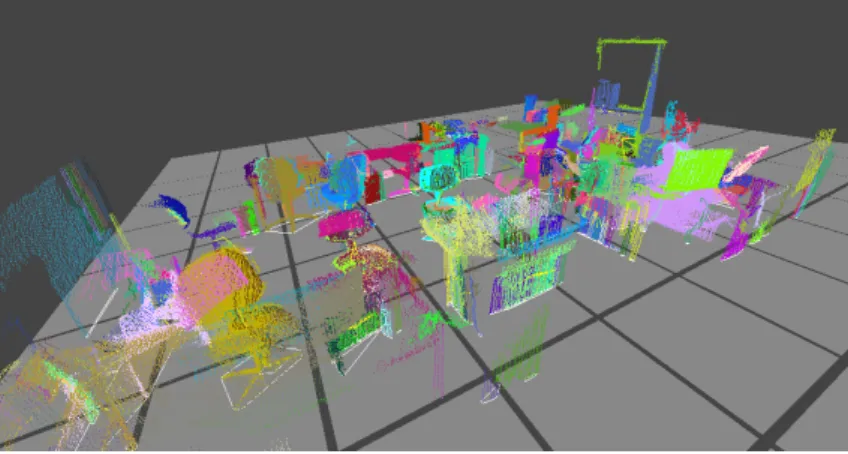The width and height of the screenshot is (848, 454).
Task: Select the lime-green rectangular door frame point cloud
Action: tap(631, 73)
